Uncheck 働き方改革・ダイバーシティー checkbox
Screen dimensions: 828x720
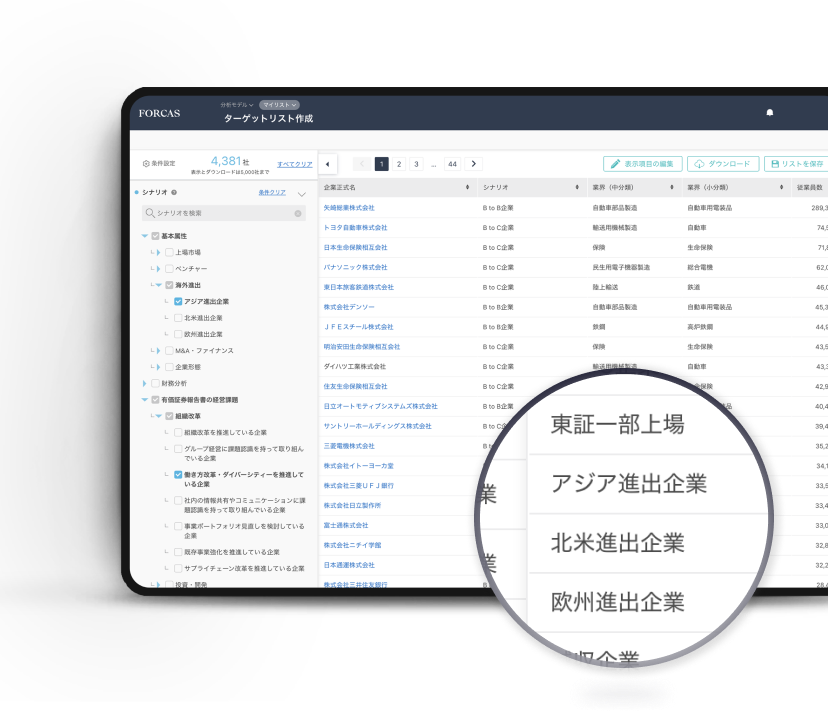[x=178, y=475]
